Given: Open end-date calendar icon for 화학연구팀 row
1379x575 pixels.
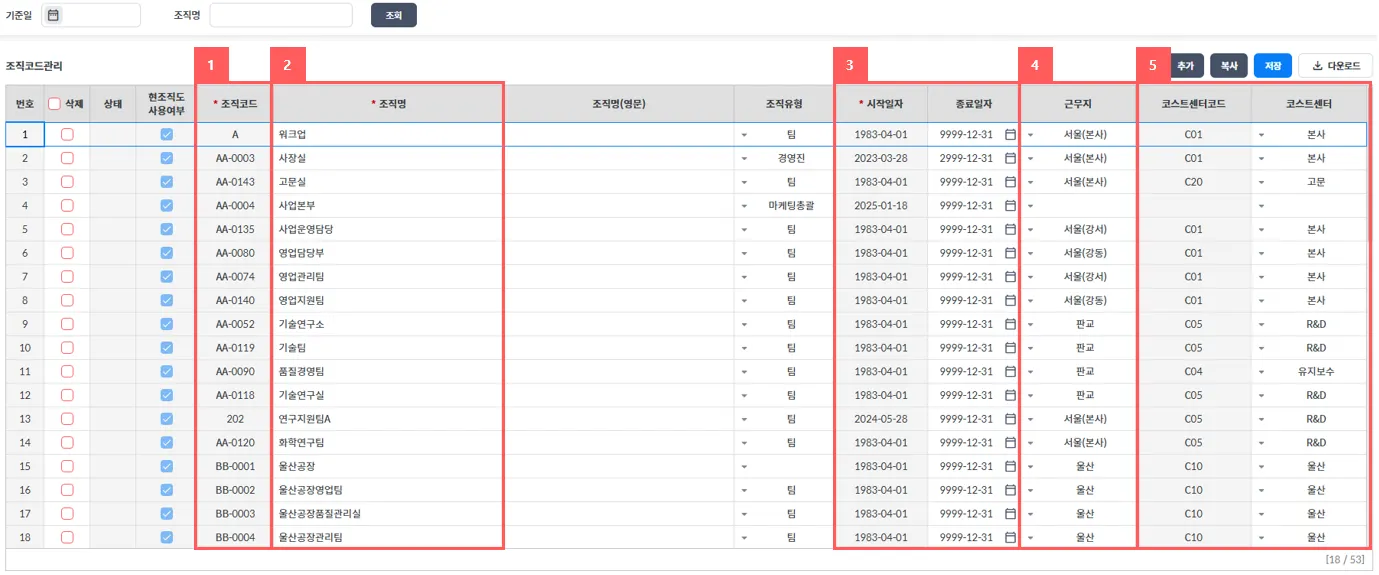Looking at the screenshot, I should 1010,442.
